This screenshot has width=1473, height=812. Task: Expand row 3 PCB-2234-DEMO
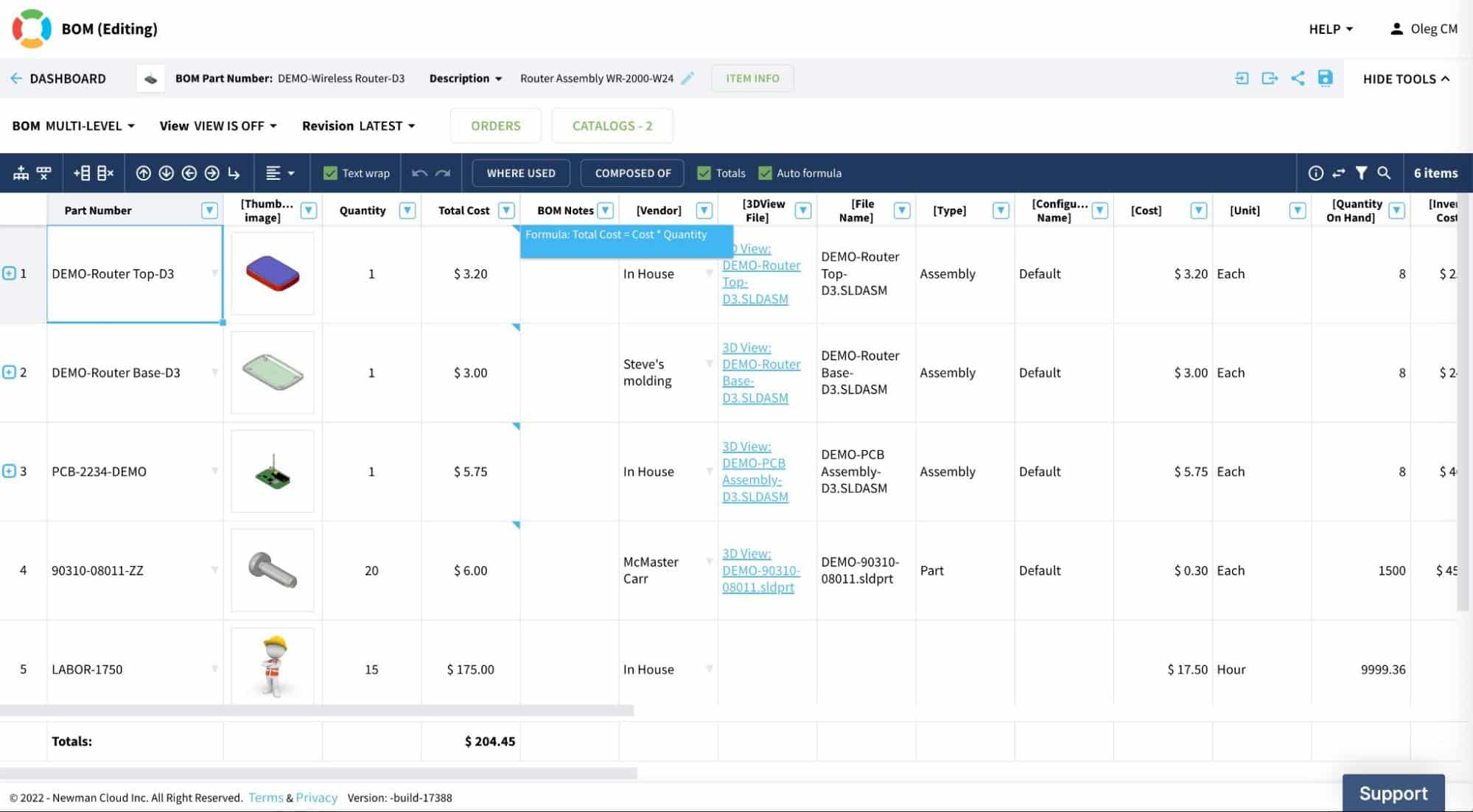(x=9, y=471)
